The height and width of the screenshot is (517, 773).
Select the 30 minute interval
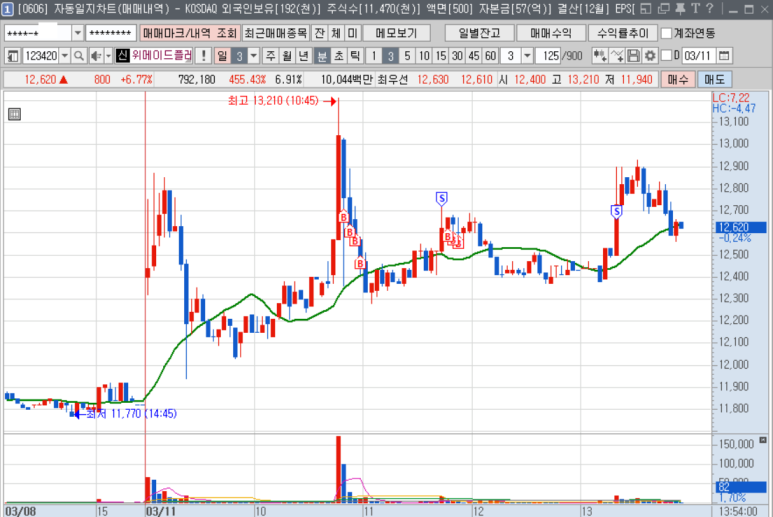pyautogui.click(x=457, y=56)
